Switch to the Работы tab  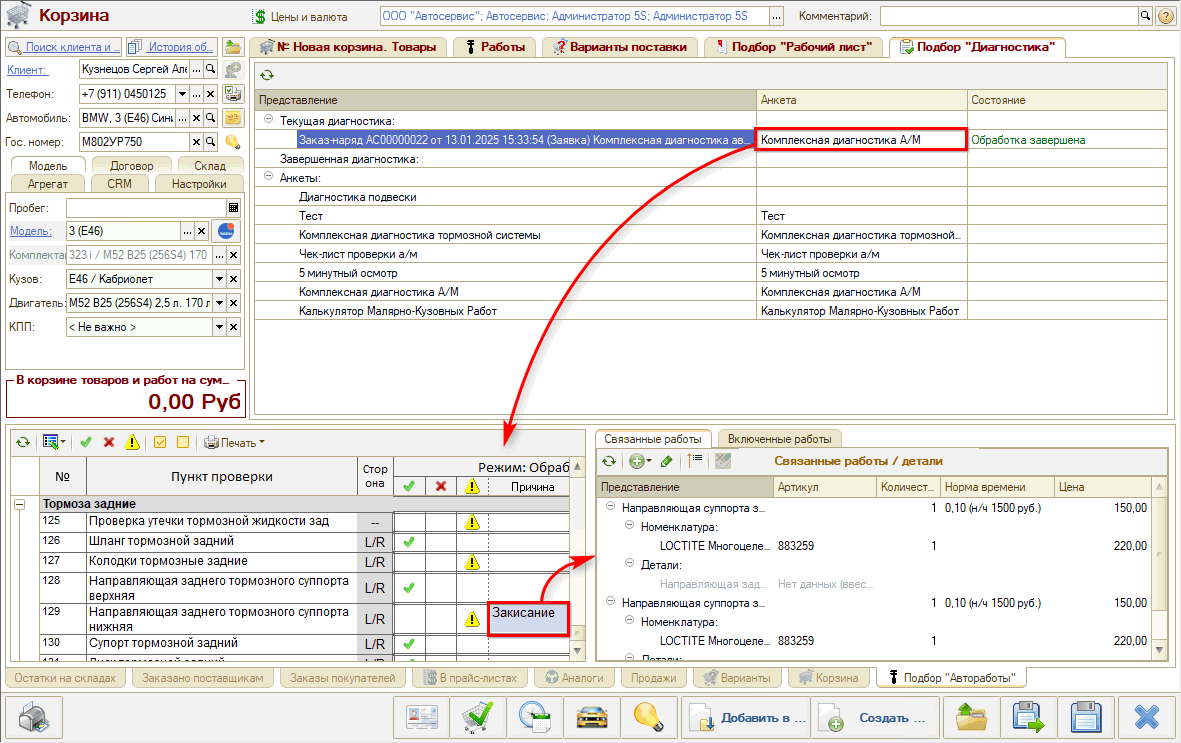pyautogui.click(x=494, y=47)
